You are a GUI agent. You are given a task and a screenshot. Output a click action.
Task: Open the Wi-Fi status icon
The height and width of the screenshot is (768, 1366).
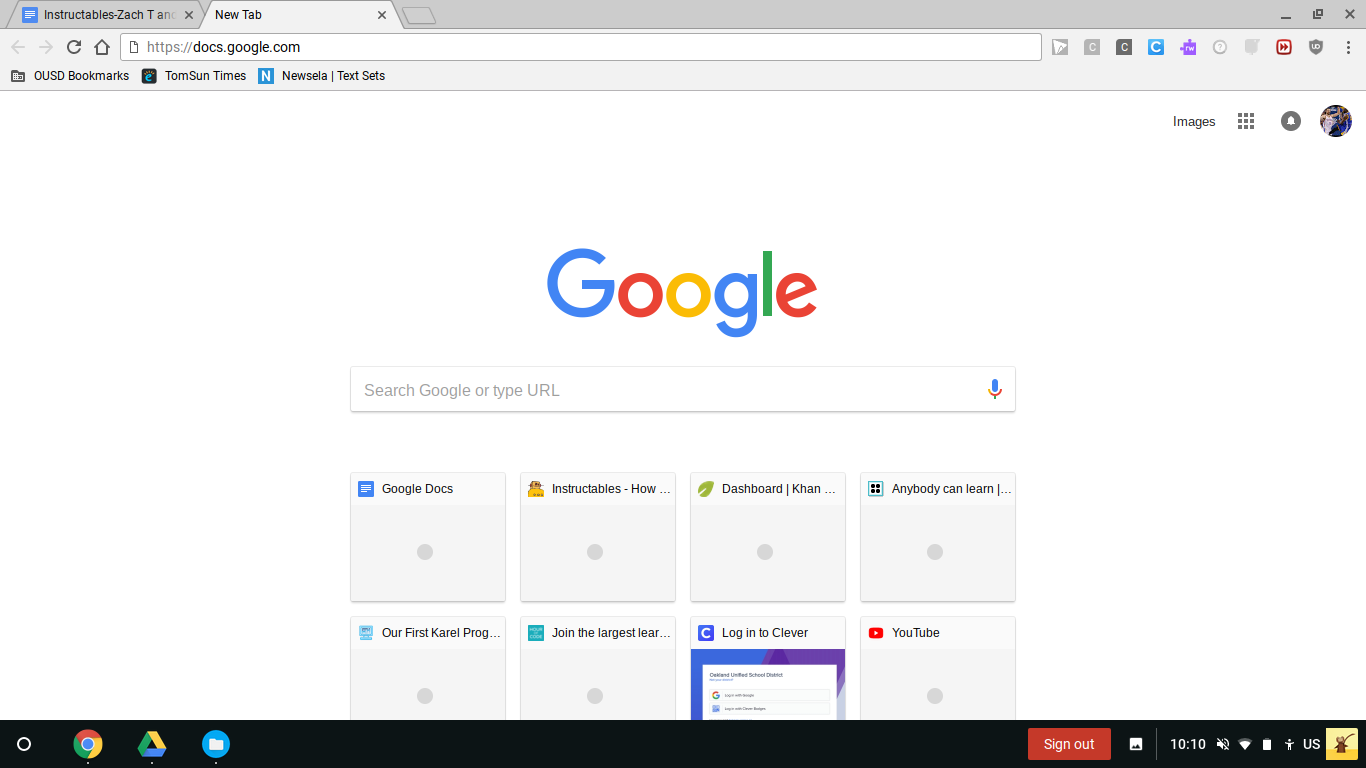coord(1245,744)
